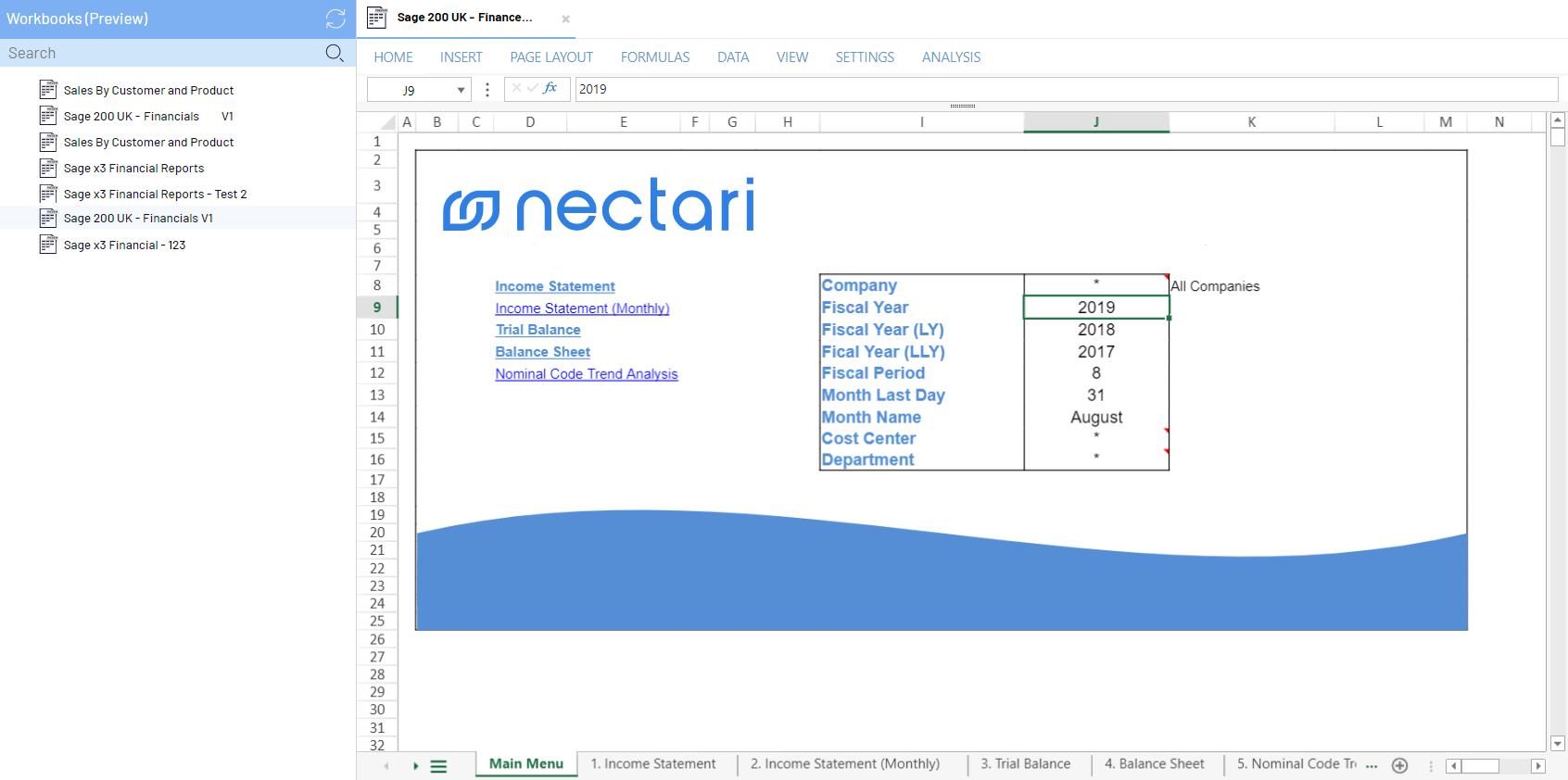Open Sage x3 Financial - 123 workbook

[124, 245]
